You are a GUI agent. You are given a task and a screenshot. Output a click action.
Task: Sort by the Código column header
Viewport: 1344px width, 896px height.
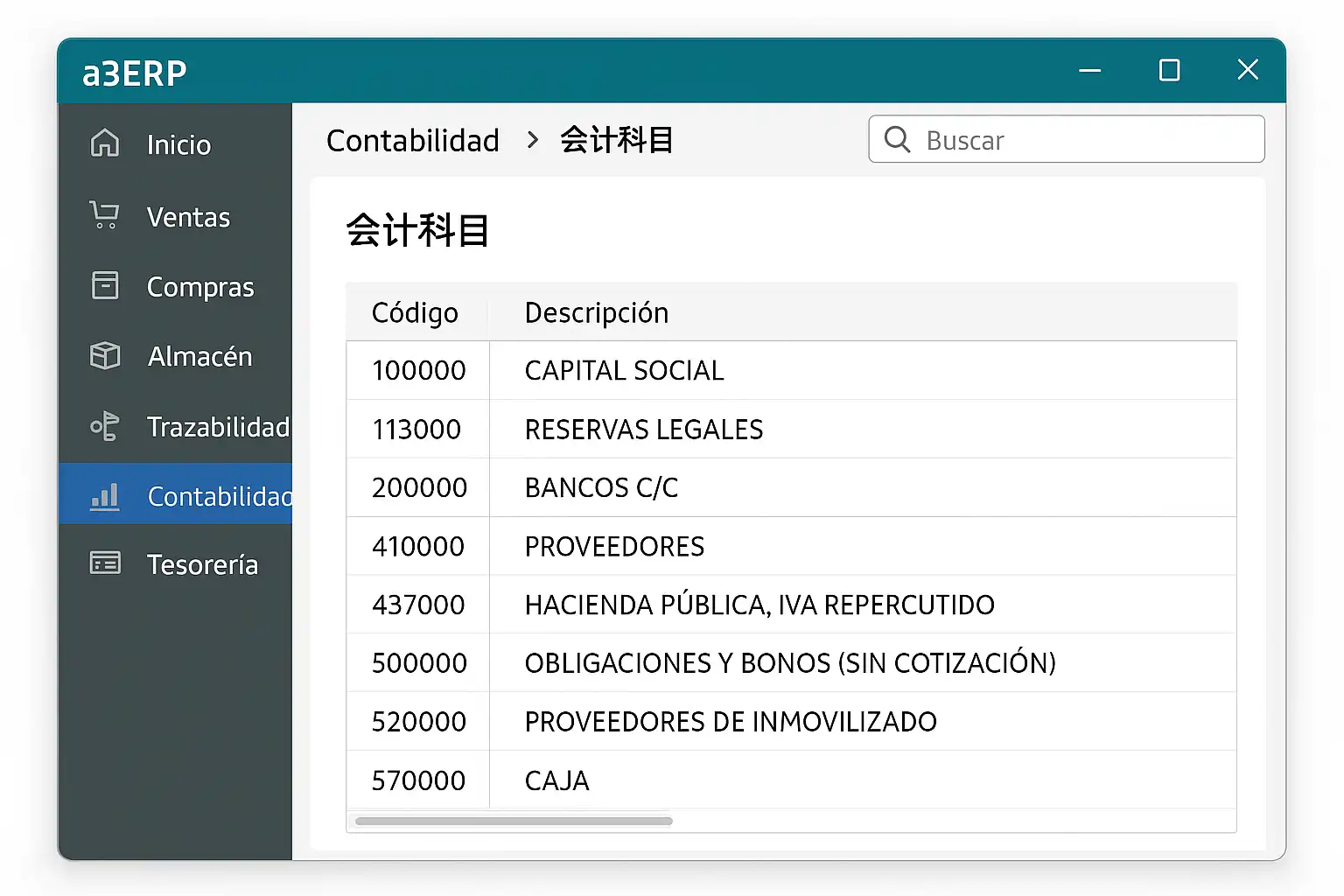click(415, 312)
